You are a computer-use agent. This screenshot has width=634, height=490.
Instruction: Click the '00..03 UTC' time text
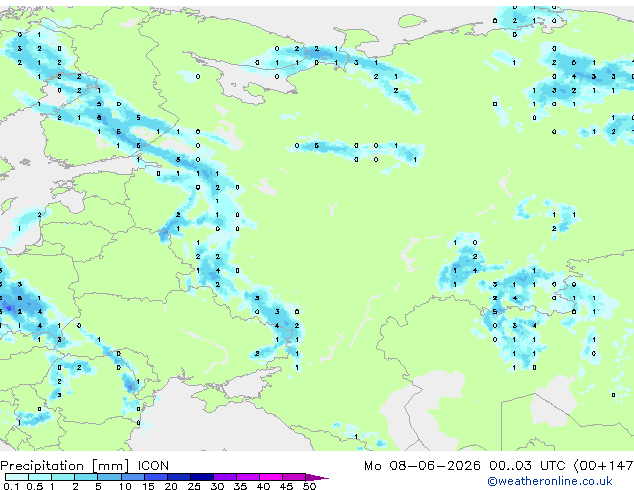(526, 466)
